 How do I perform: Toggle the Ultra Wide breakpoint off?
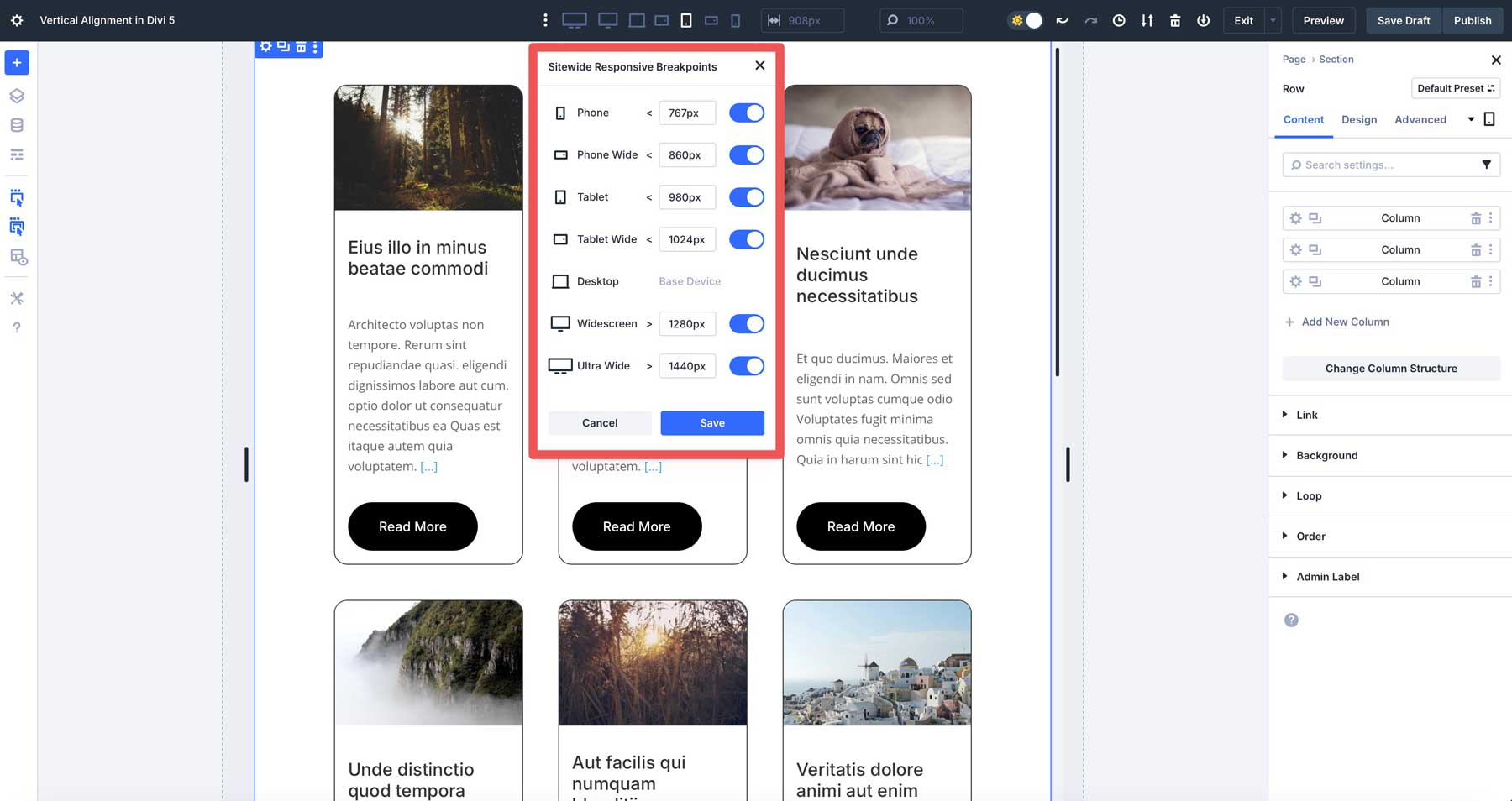[746, 366]
